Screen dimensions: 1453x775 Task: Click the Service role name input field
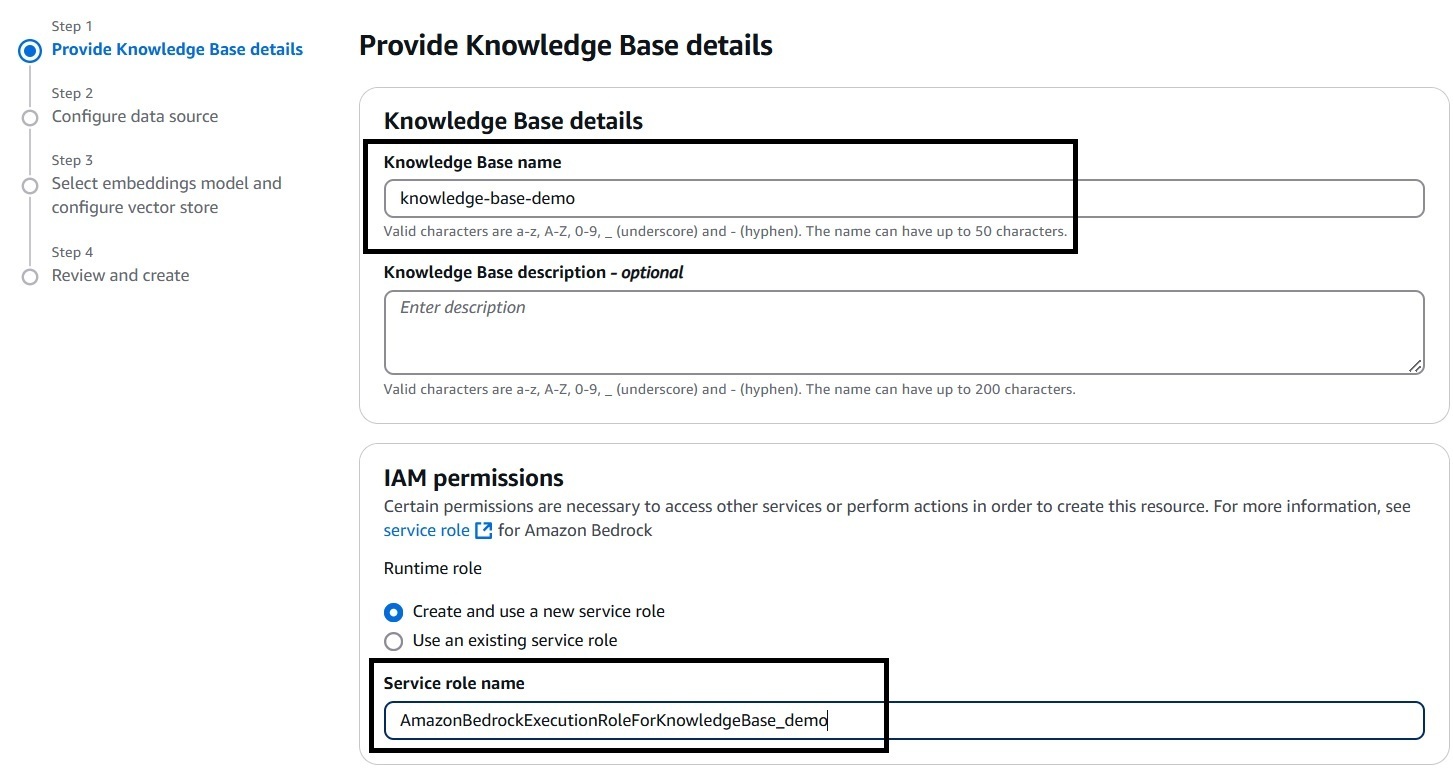coord(904,720)
